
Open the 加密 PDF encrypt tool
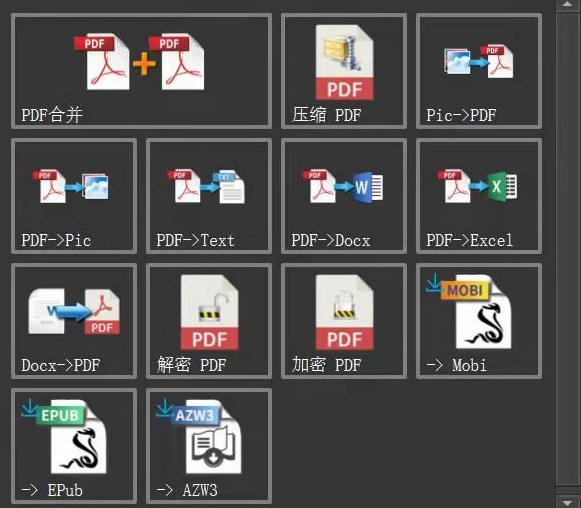click(x=344, y=321)
